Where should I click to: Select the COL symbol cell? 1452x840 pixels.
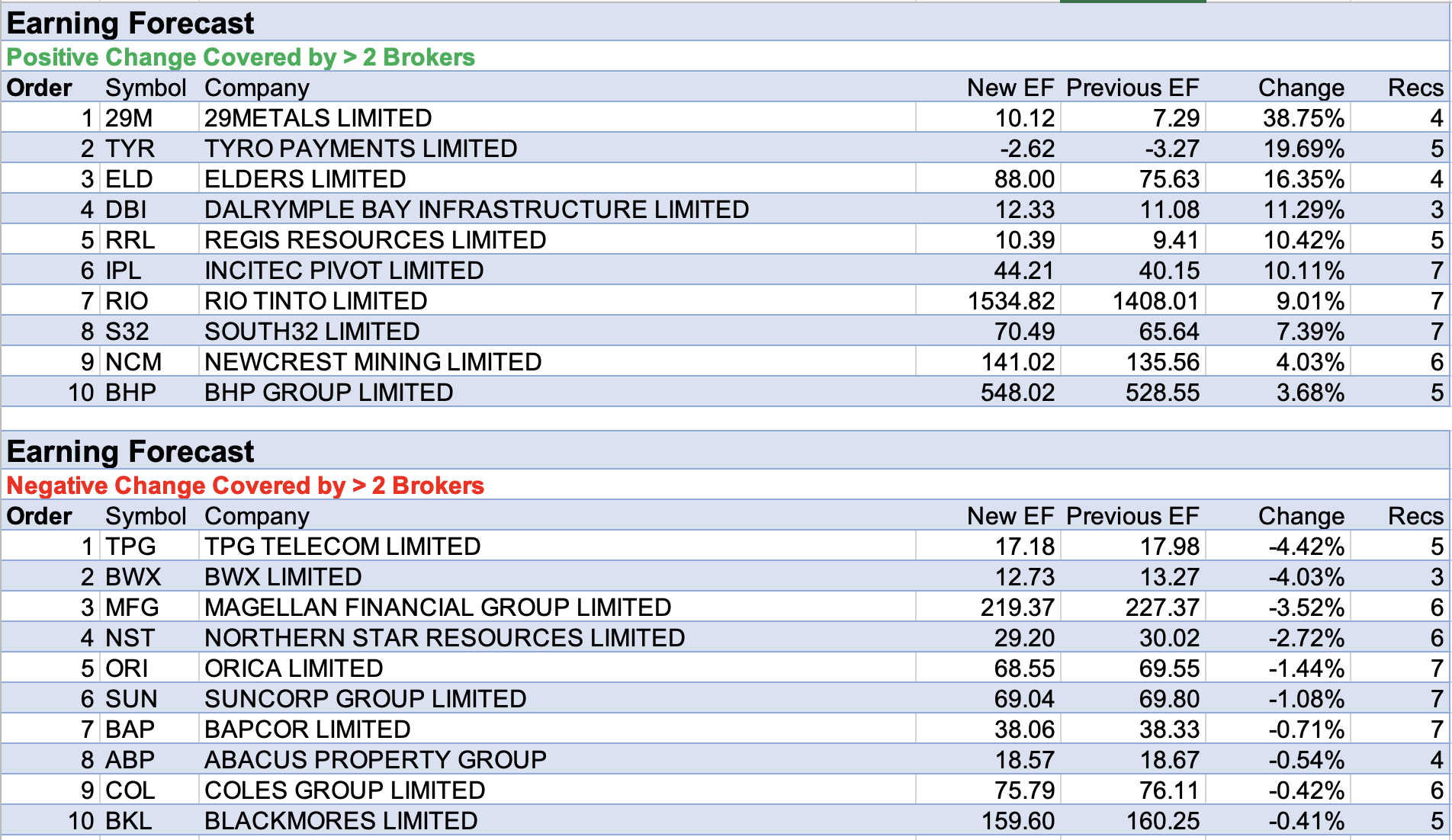tap(130, 790)
